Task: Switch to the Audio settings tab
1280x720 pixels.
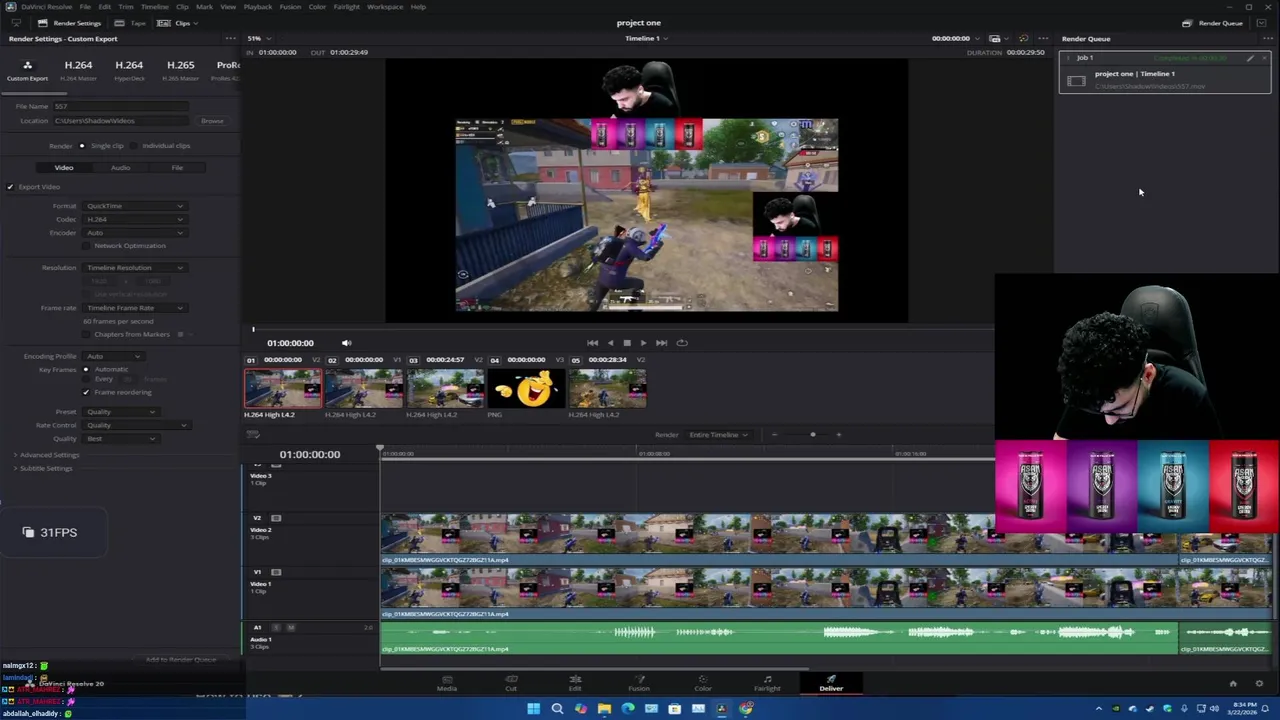Action: point(120,168)
